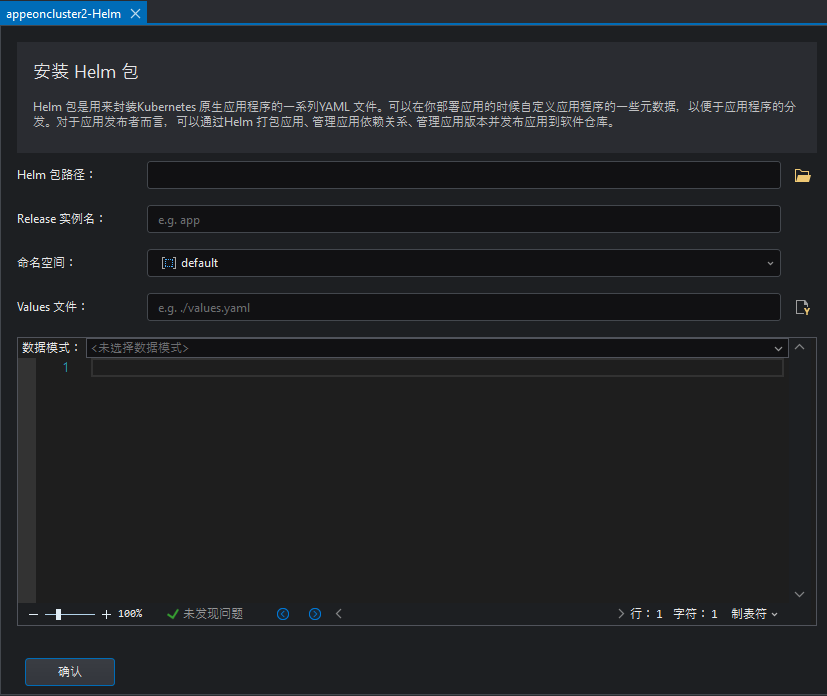Browse for Helm package with folder icon
This screenshot has height=696, width=827.
[802, 176]
